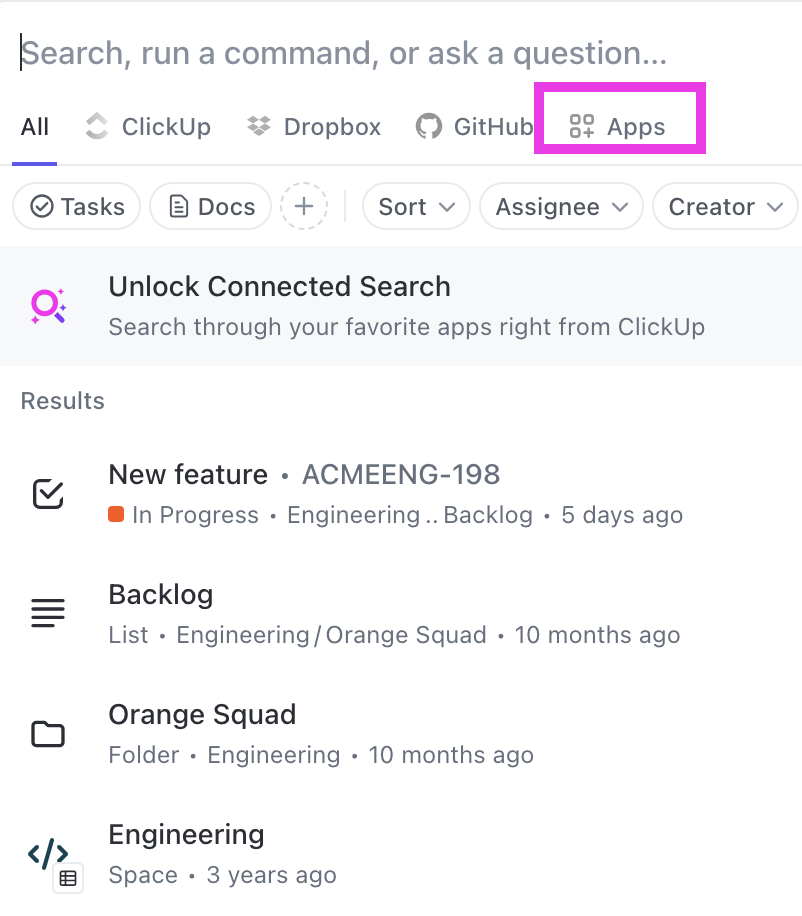Switch to the All tab

(x=34, y=126)
